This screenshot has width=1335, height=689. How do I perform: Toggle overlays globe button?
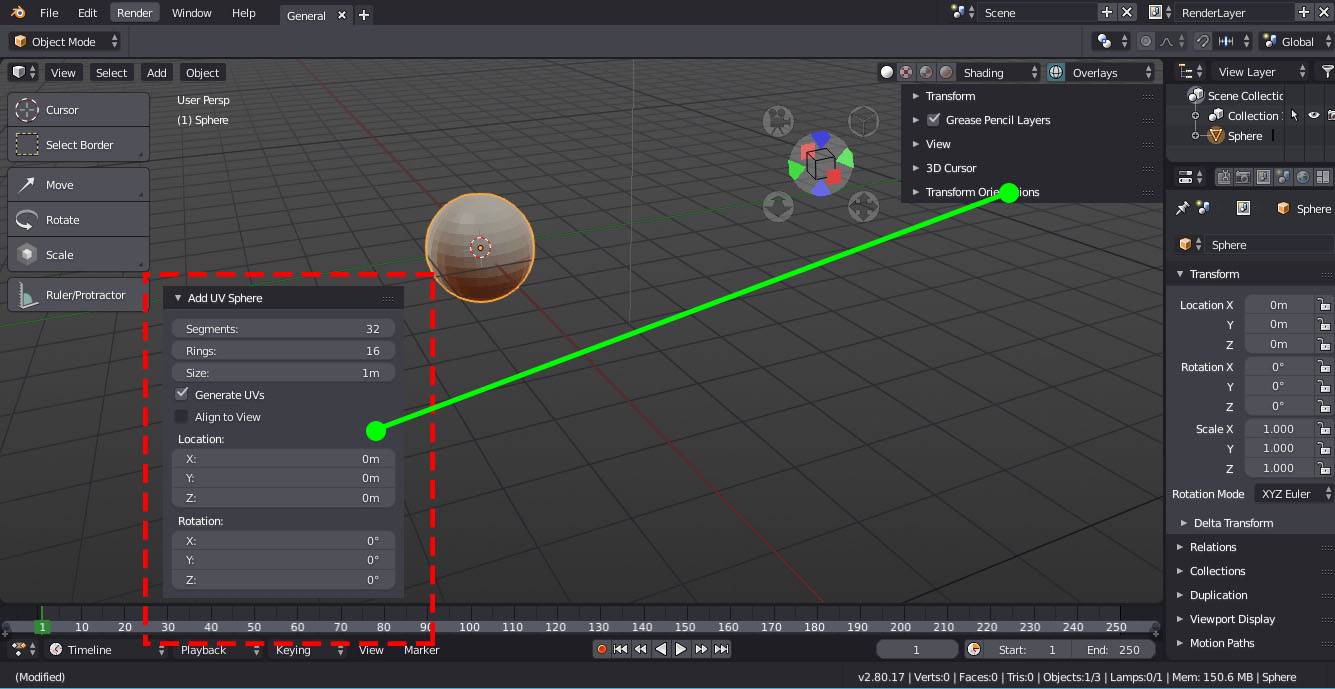(1056, 72)
